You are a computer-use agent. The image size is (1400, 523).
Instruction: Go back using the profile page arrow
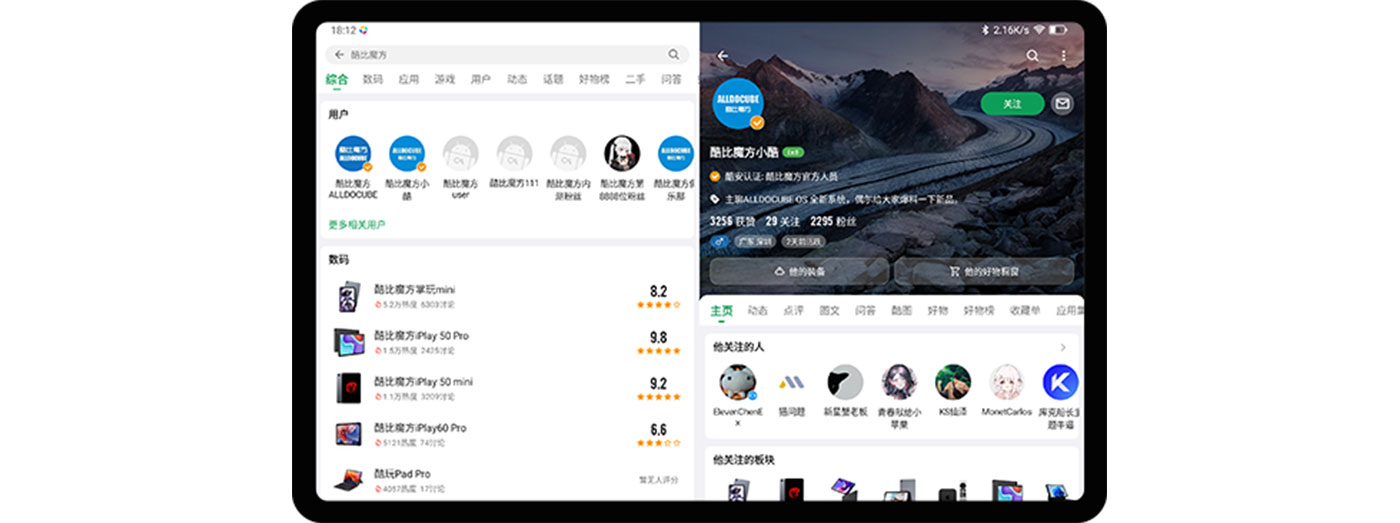(723, 56)
